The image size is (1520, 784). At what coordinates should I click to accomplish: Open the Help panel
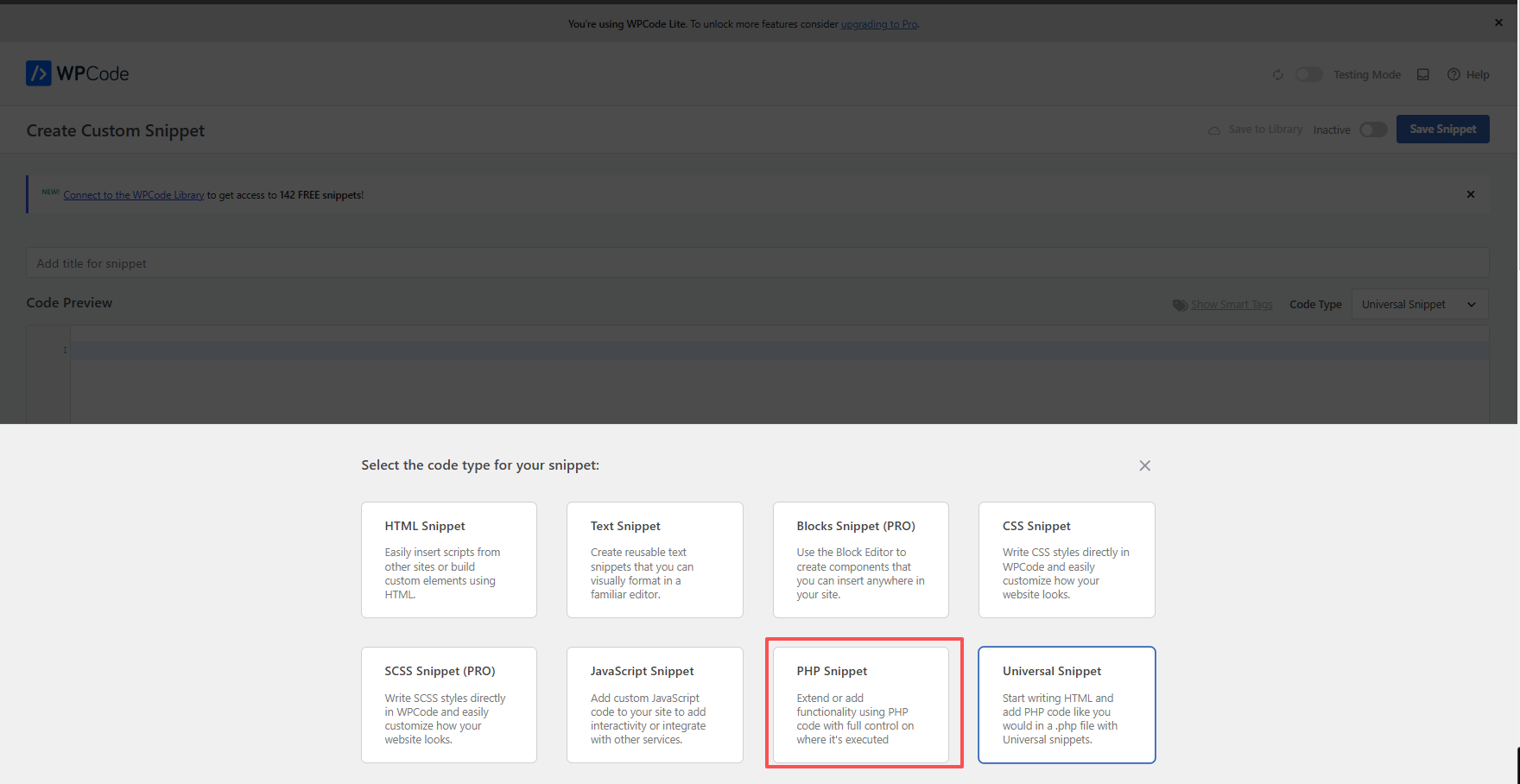coord(1468,75)
